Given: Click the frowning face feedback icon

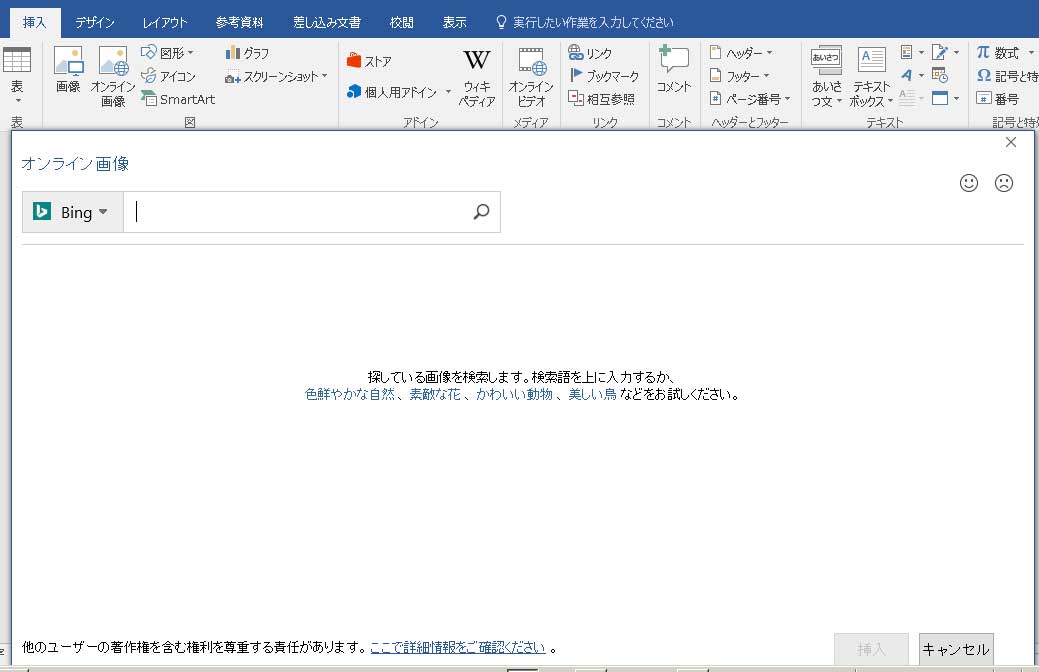Looking at the screenshot, I should pos(1003,183).
